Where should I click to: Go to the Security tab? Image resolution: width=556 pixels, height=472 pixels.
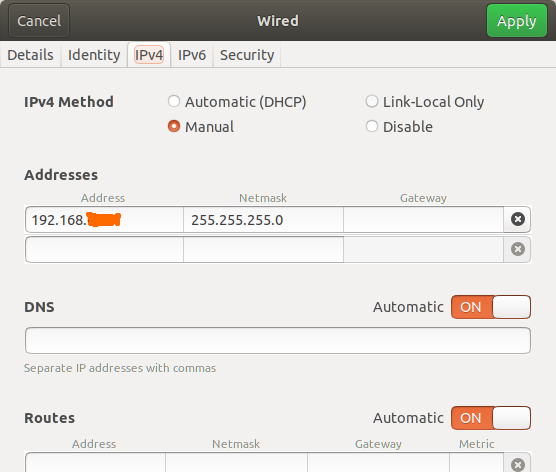247,55
